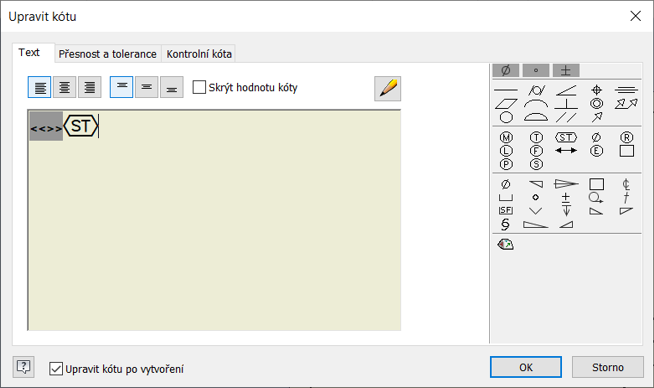Viewport: 654px width, 388px height.
Task: Launch text formatting with pencil button
Action: [387, 88]
